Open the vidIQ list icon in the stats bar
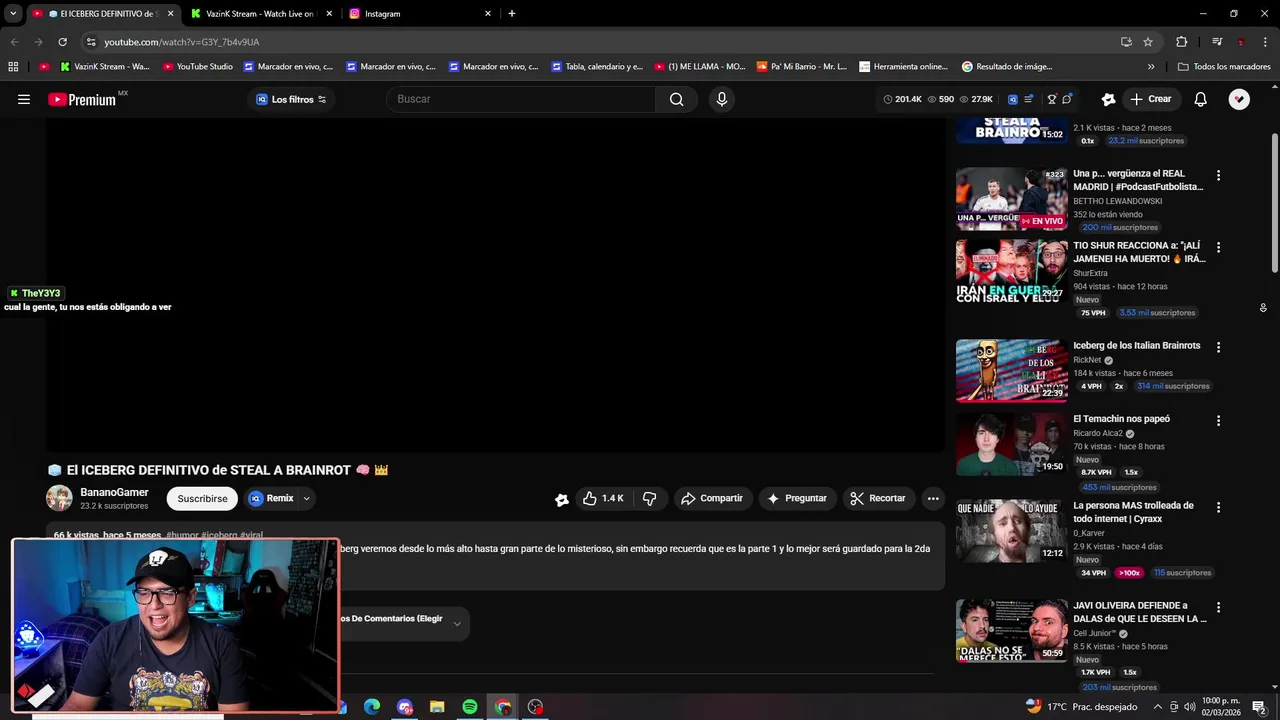1280x720 pixels. [x=1028, y=99]
